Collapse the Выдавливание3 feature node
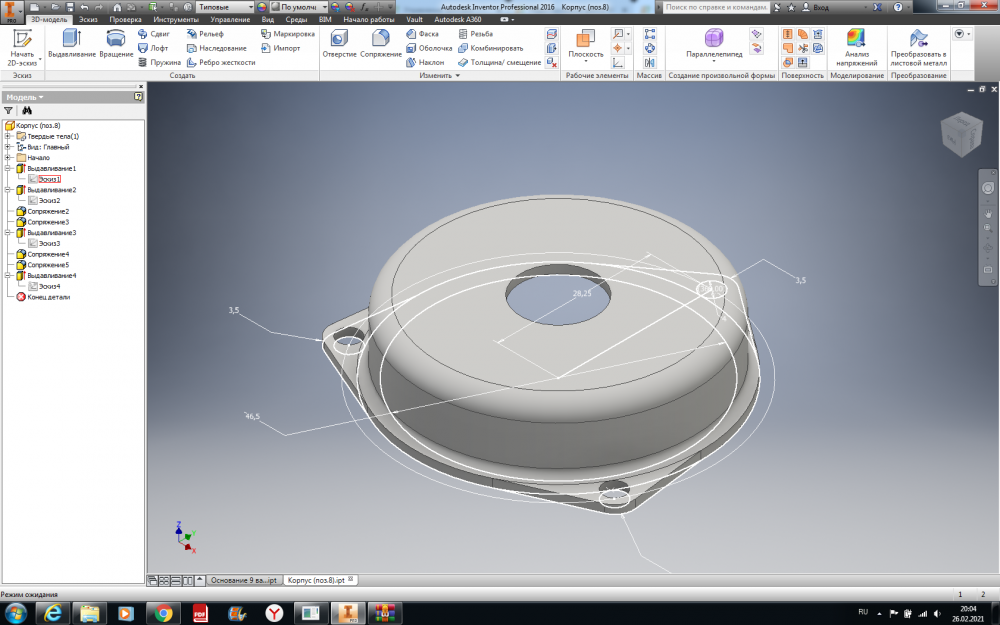1000x625 pixels. 8,233
